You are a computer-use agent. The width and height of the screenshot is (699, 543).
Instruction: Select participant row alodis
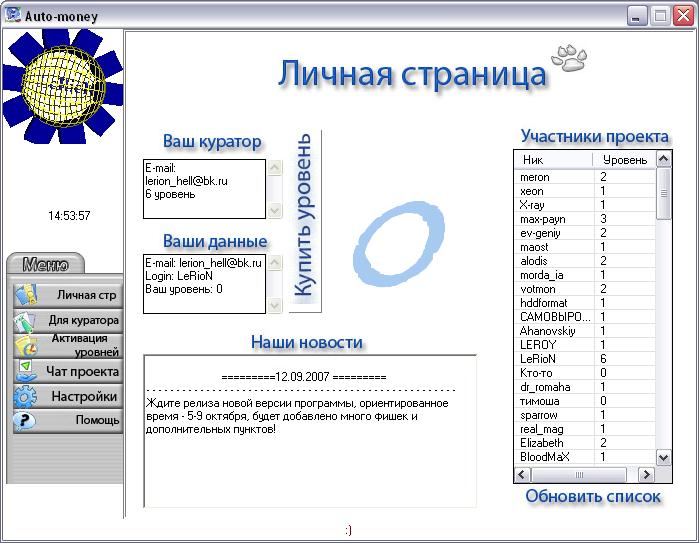585,261
